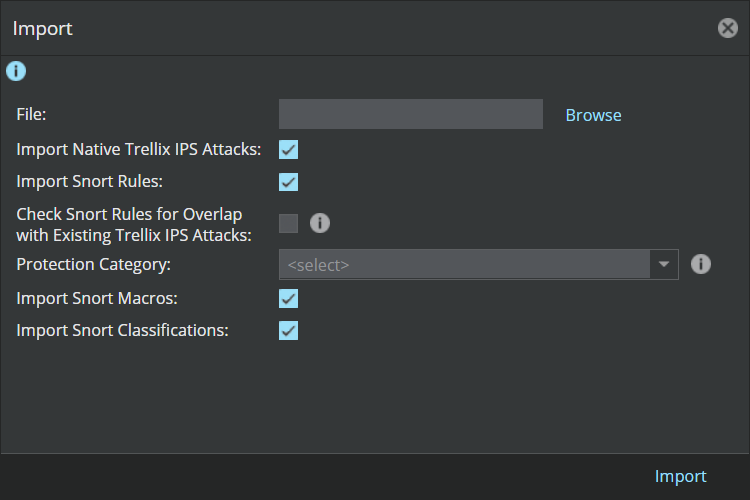Click the Import button at bottom
The image size is (750, 500).
[680, 476]
